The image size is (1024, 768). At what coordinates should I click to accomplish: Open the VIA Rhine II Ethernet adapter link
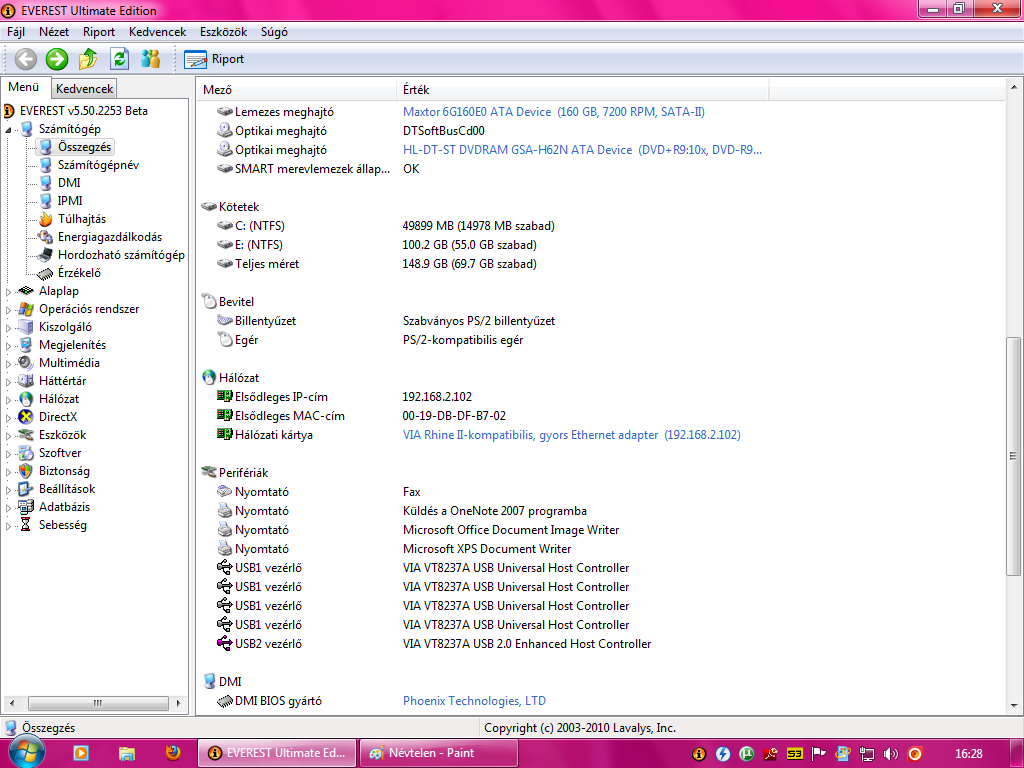tap(571, 435)
